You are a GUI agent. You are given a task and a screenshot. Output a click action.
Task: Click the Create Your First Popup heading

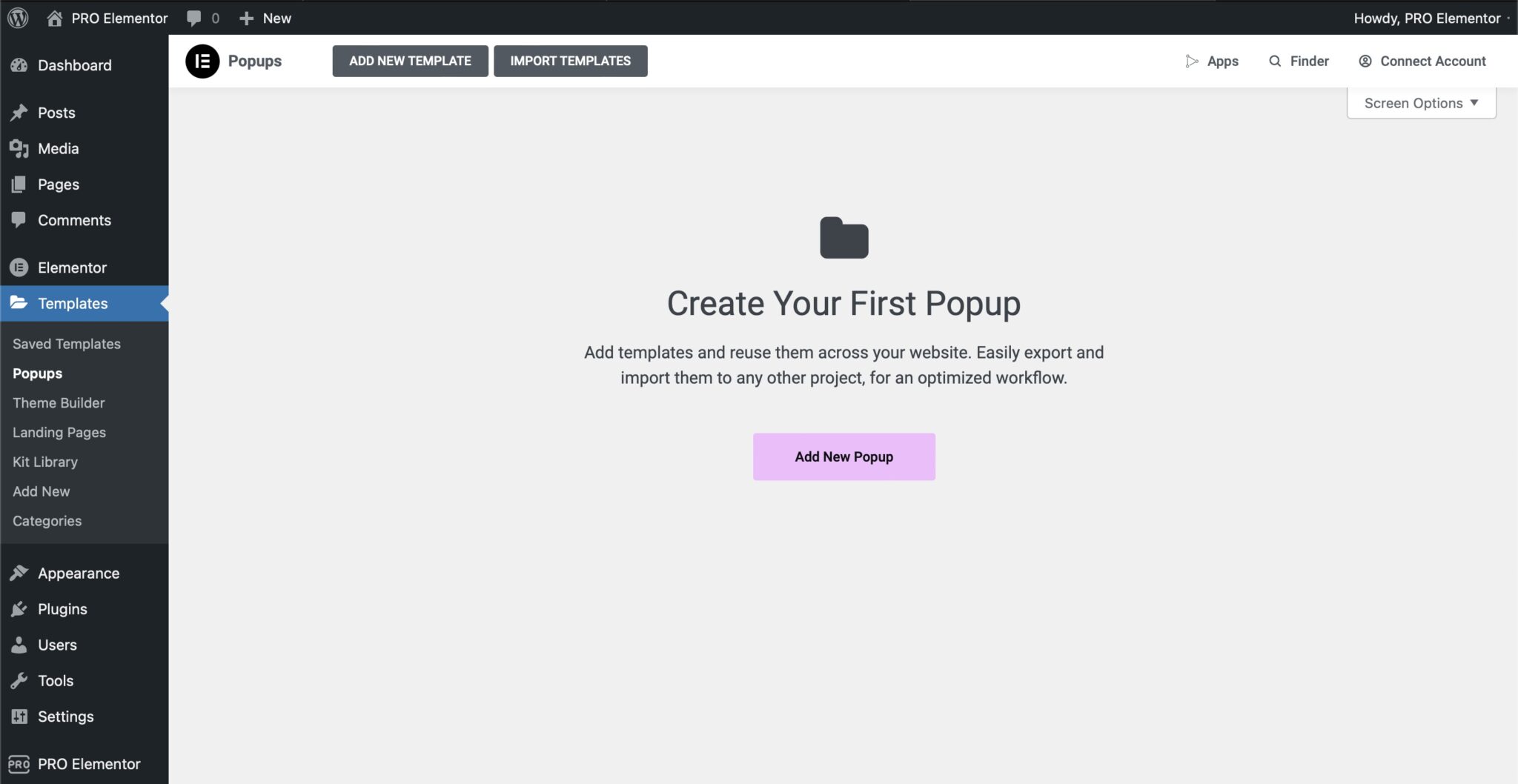click(x=844, y=303)
